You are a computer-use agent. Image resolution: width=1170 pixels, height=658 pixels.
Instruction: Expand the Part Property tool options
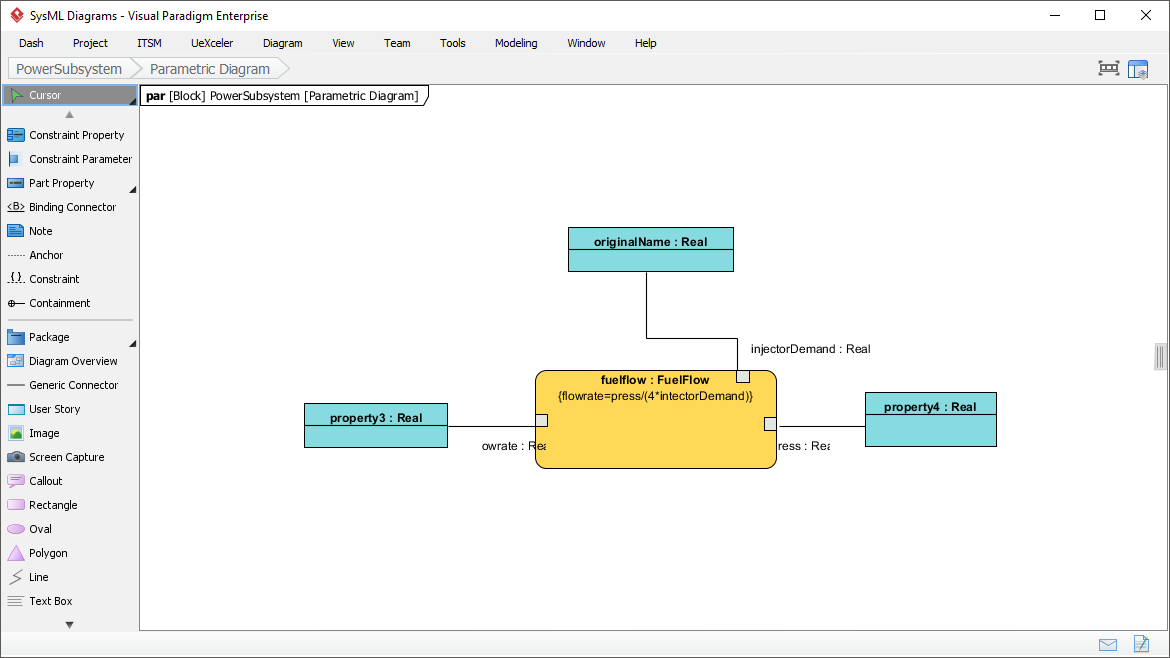pos(133,189)
